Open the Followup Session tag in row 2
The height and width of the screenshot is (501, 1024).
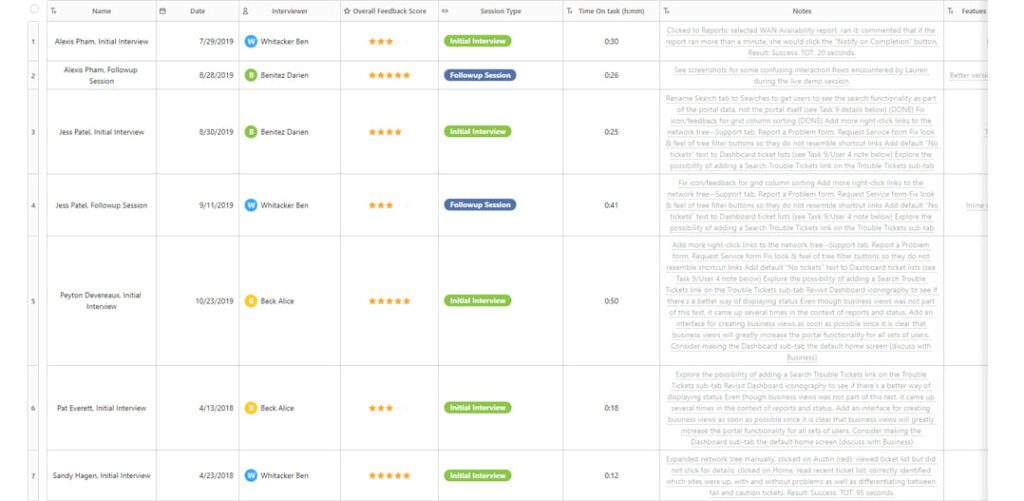click(480, 75)
